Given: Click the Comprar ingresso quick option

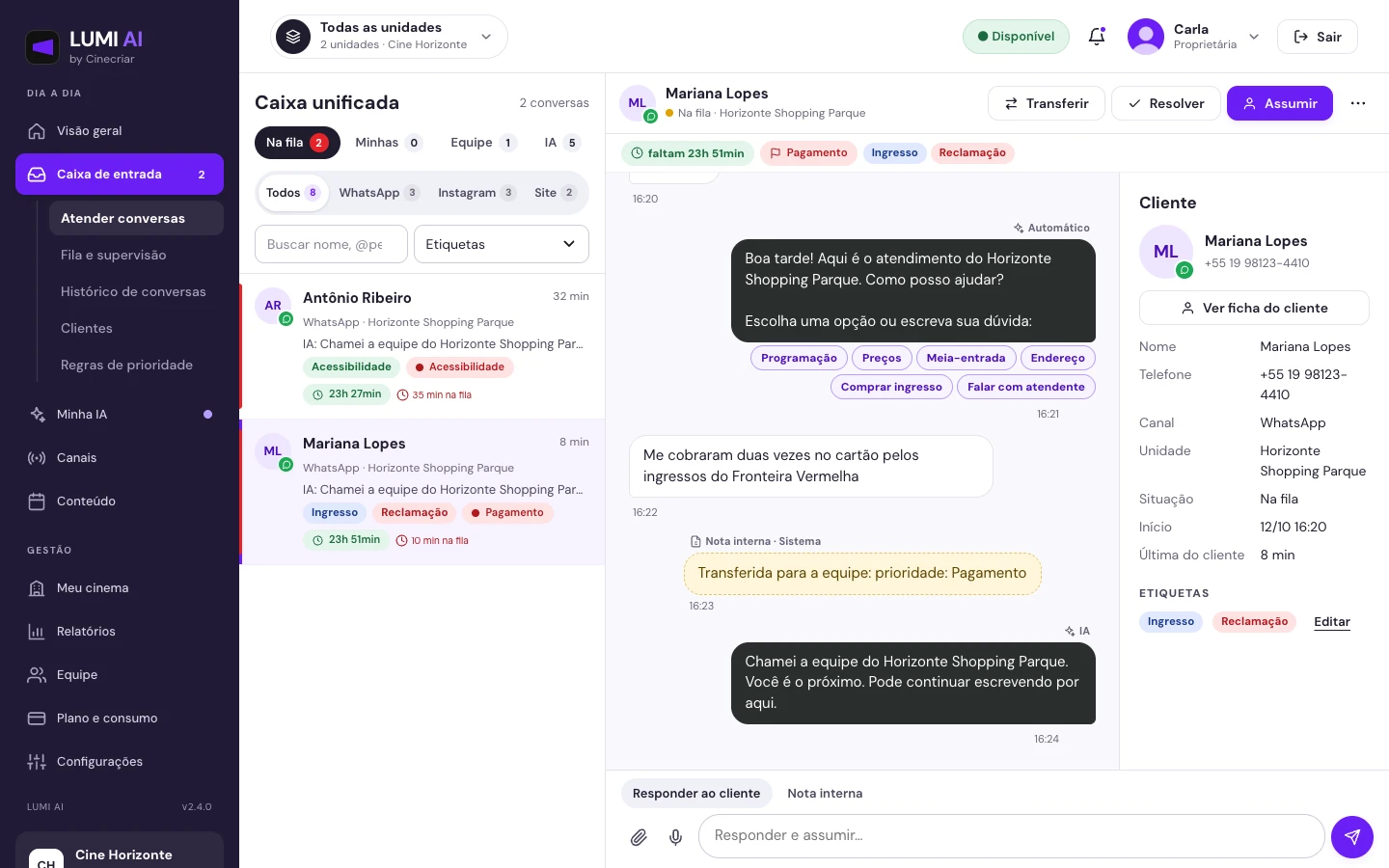Looking at the screenshot, I should tap(891, 387).
